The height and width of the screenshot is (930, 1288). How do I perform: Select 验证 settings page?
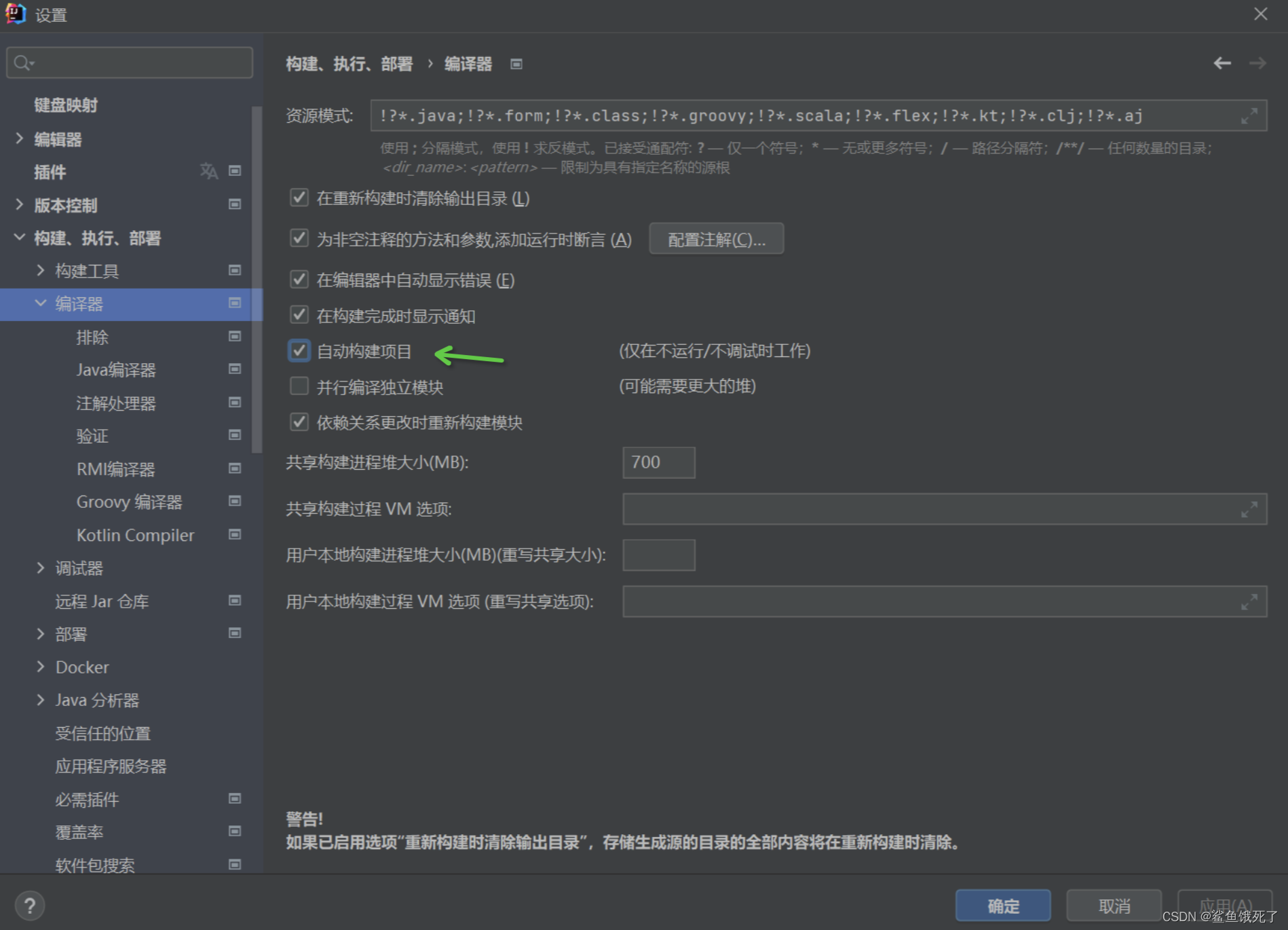click(92, 436)
